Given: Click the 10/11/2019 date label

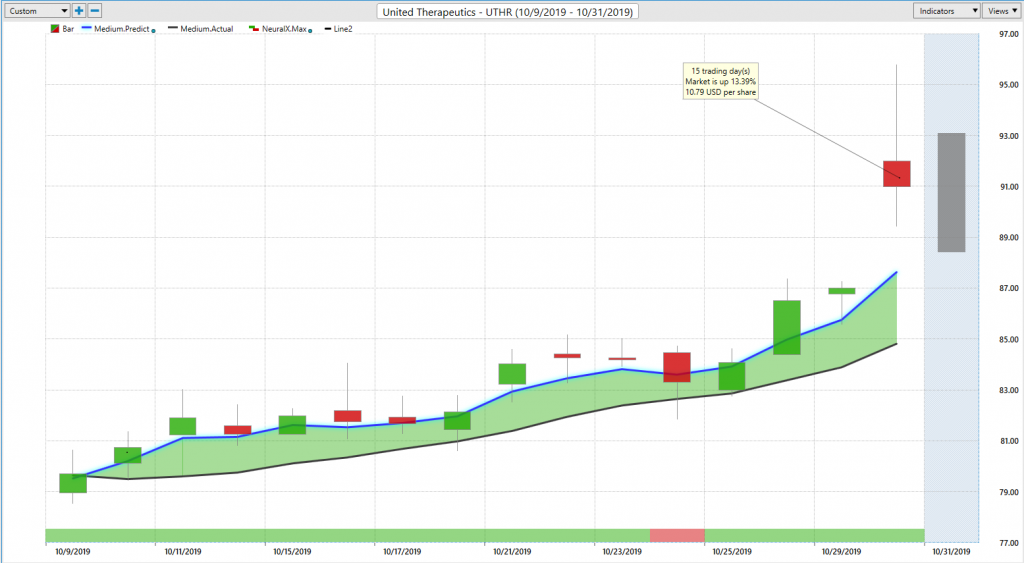Looking at the screenshot, I should tap(183, 552).
